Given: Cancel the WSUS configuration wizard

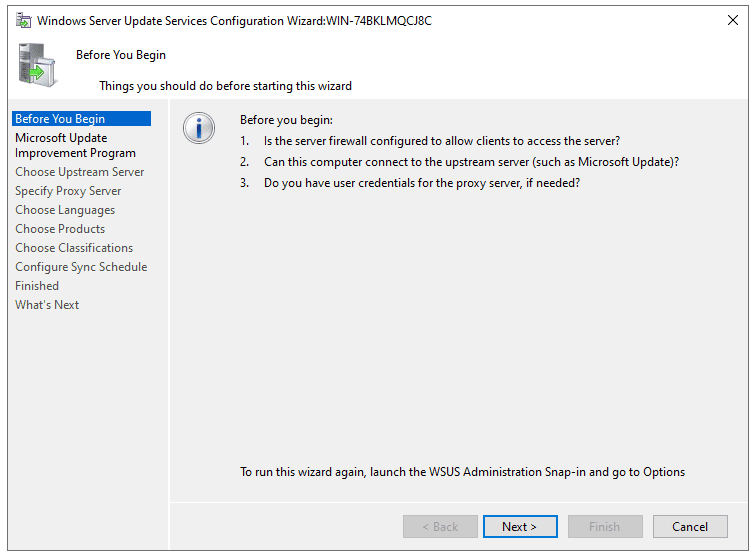Looking at the screenshot, I should click(690, 527).
